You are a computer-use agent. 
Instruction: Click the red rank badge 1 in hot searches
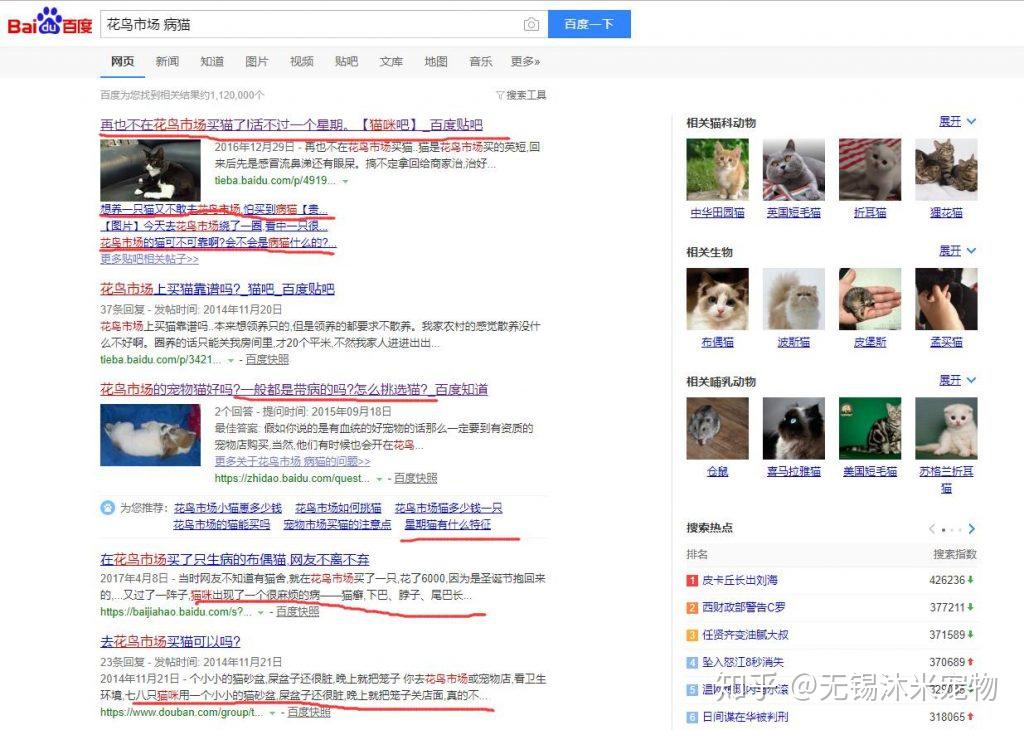[691, 579]
